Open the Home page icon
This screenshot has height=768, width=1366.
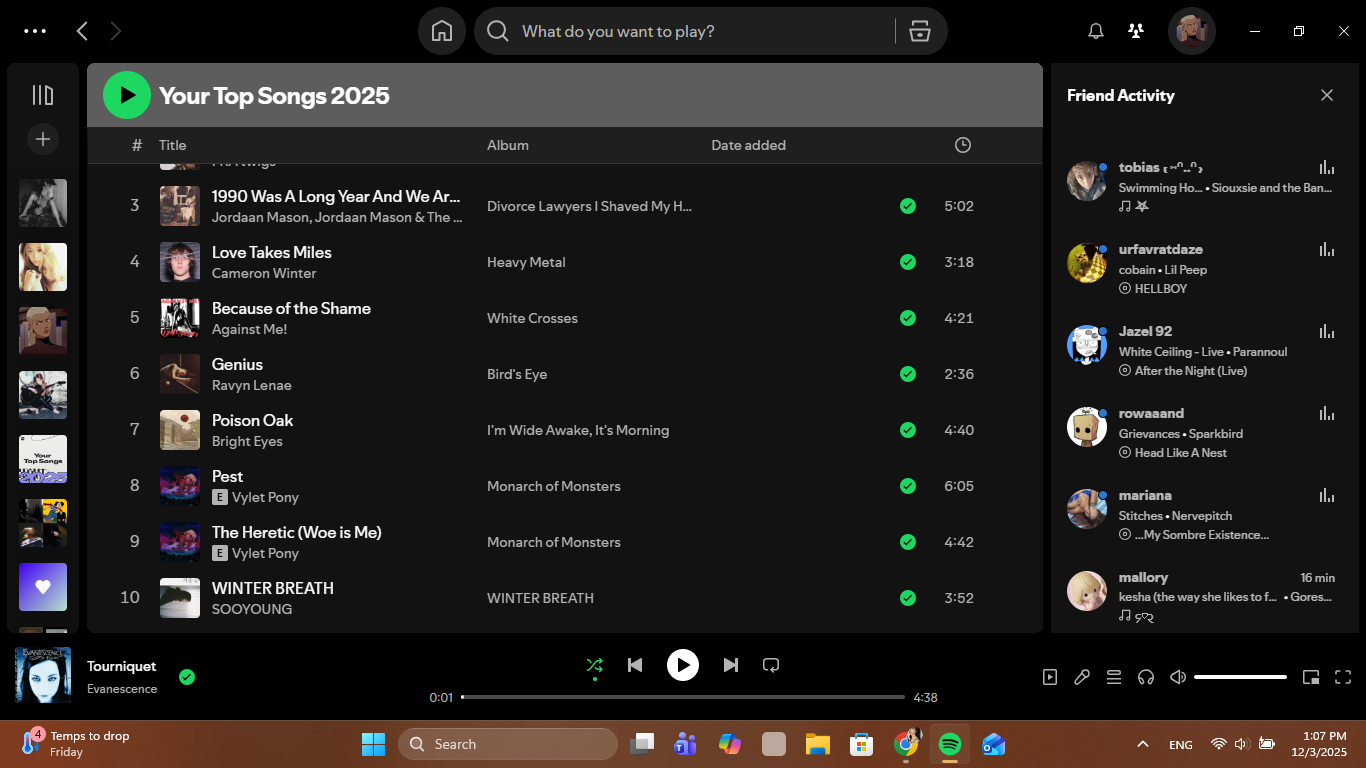(x=442, y=31)
